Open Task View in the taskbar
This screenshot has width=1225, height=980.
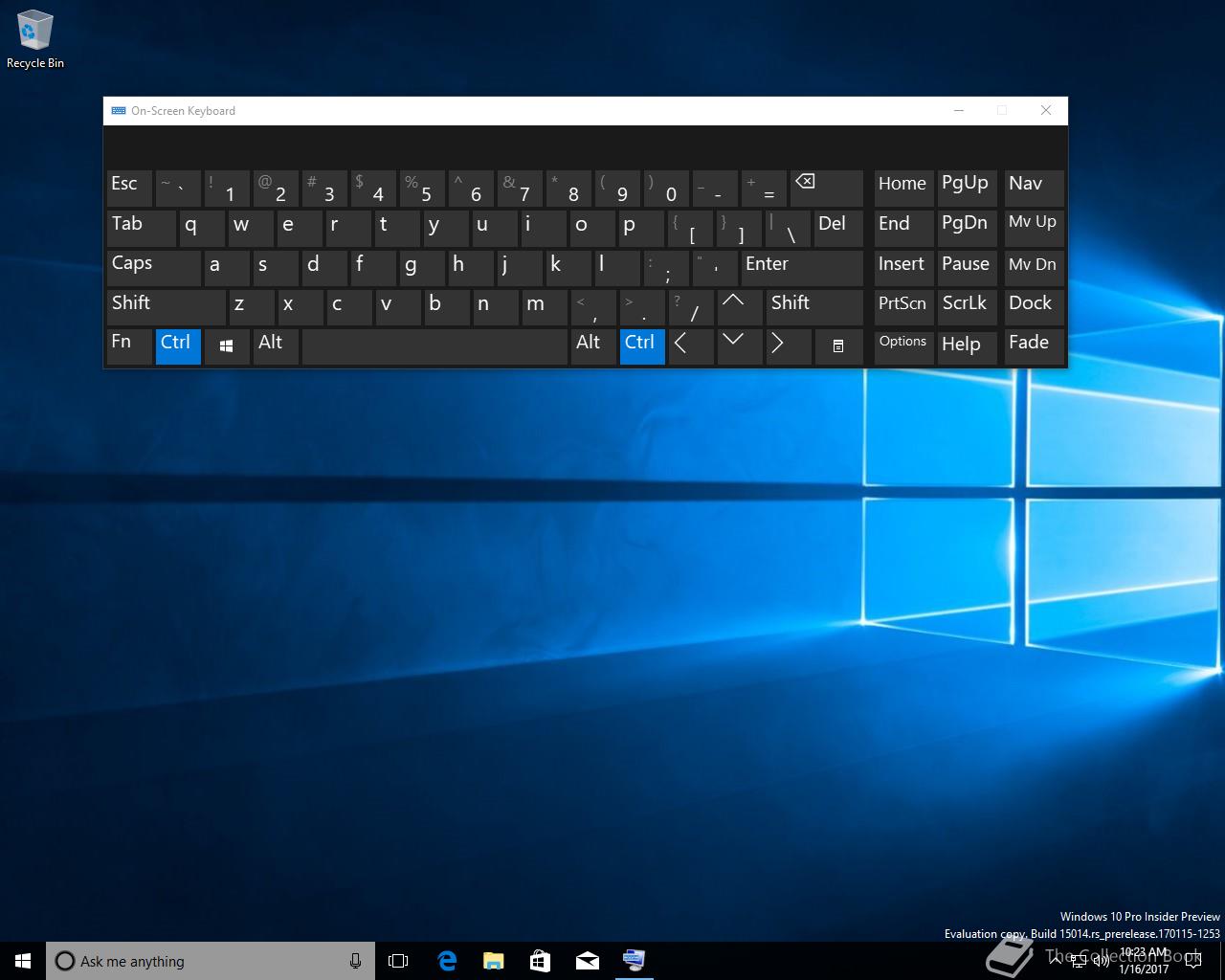point(398,961)
